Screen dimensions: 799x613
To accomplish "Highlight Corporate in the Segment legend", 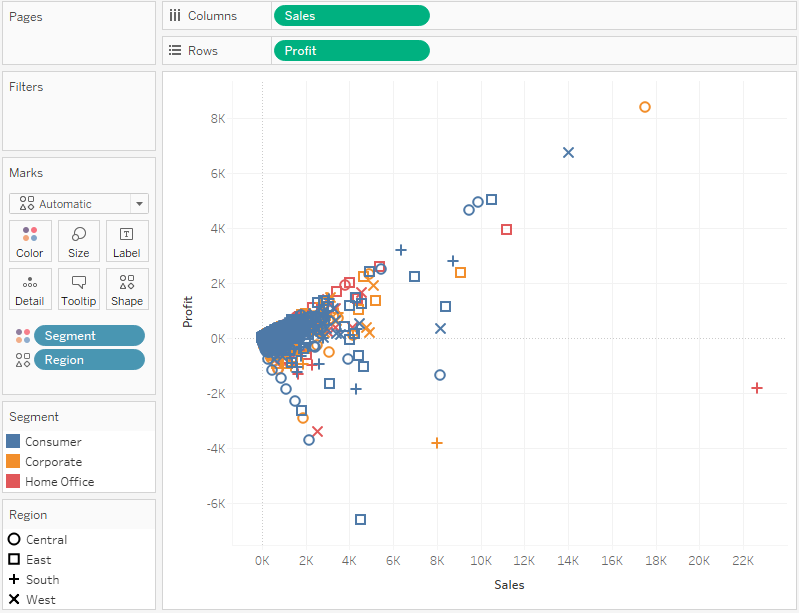I will point(53,462).
